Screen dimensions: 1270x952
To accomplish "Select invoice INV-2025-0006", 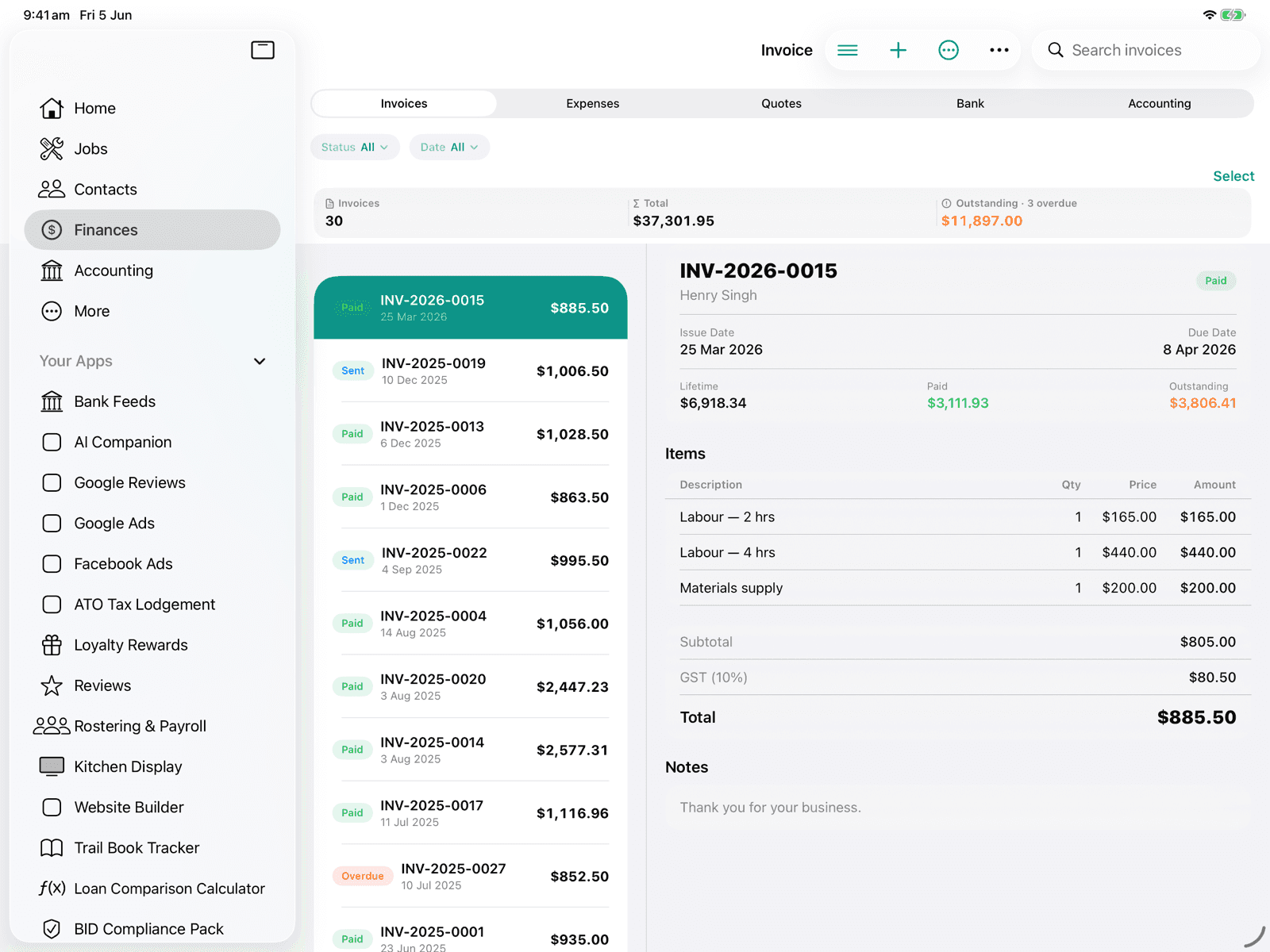I will 471,497.
